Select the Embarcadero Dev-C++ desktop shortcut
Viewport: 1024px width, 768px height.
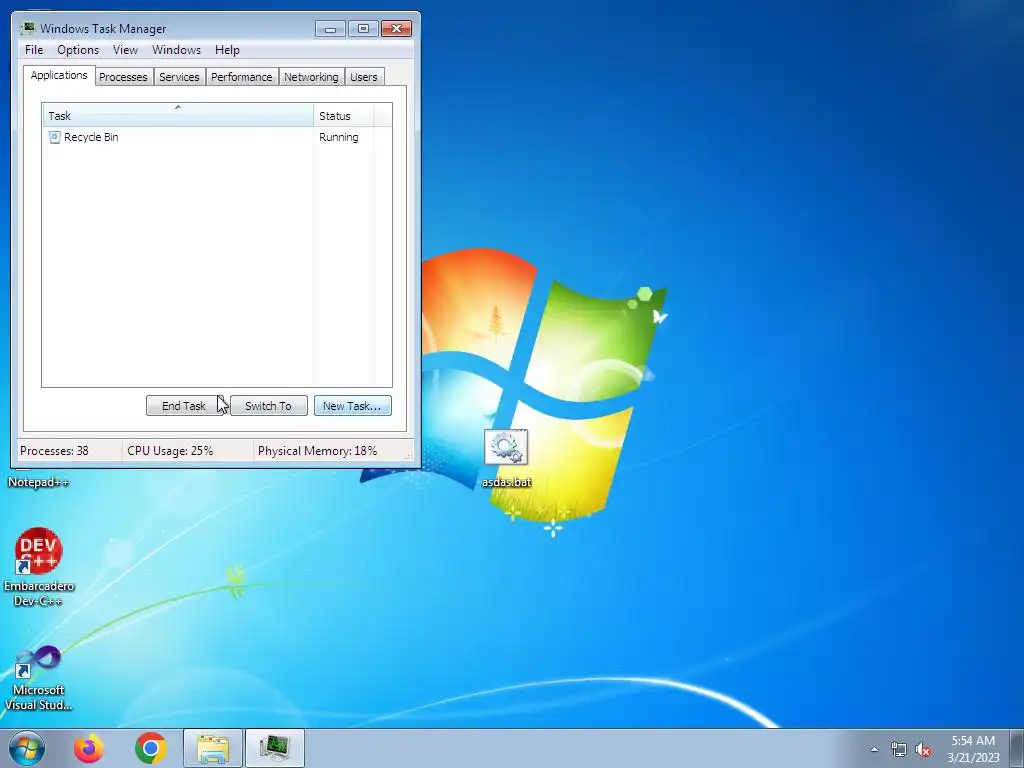(x=39, y=567)
